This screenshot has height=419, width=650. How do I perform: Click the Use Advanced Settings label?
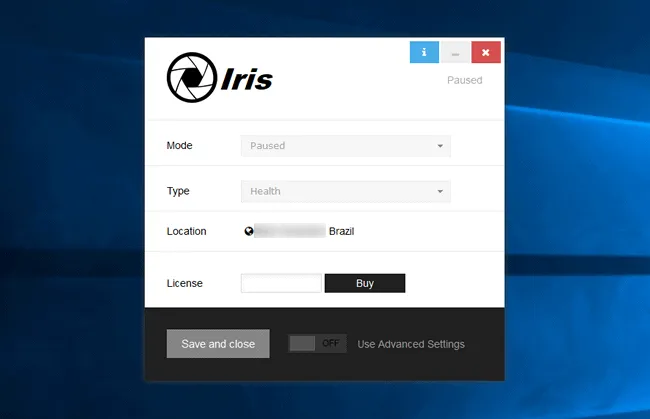[411, 344]
